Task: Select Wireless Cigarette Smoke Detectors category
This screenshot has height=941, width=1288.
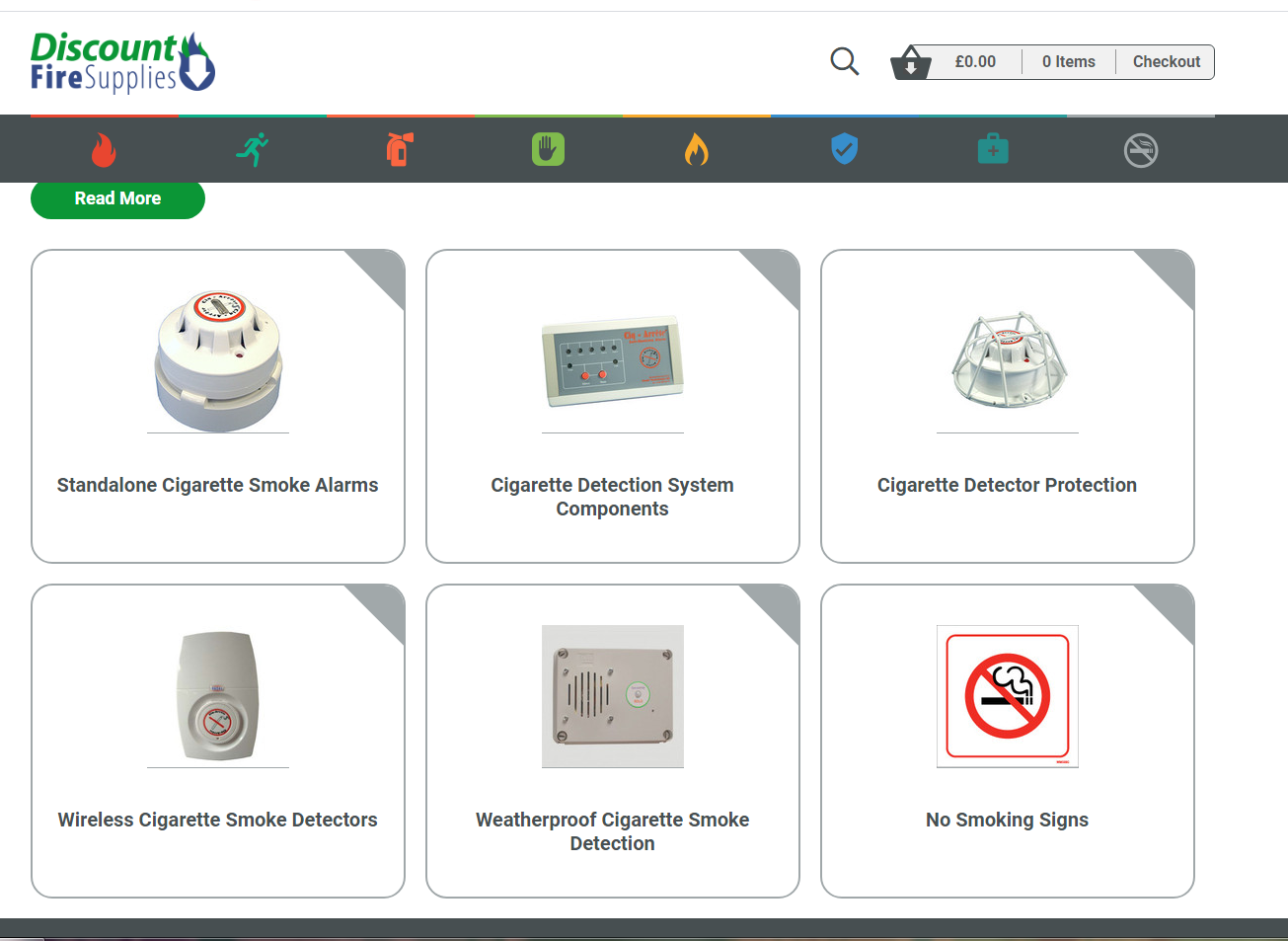Action: (x=217, y=820)
